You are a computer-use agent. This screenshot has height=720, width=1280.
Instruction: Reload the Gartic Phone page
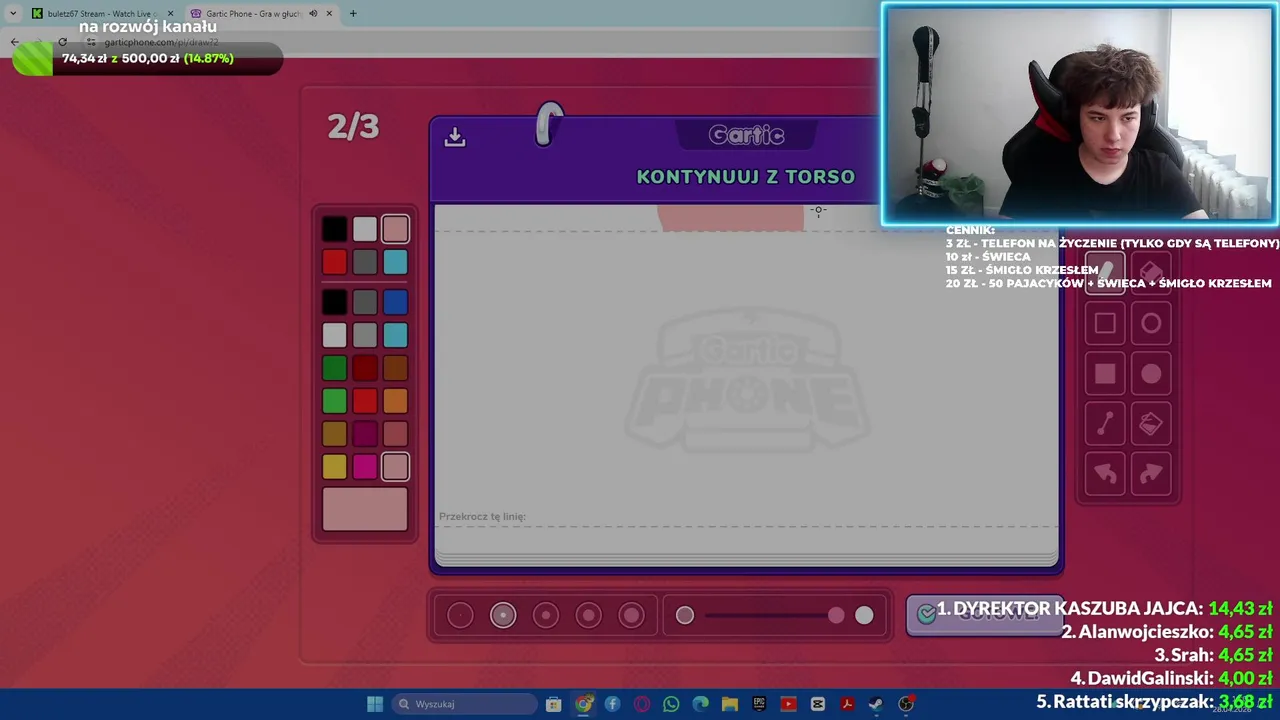[62, 42]
